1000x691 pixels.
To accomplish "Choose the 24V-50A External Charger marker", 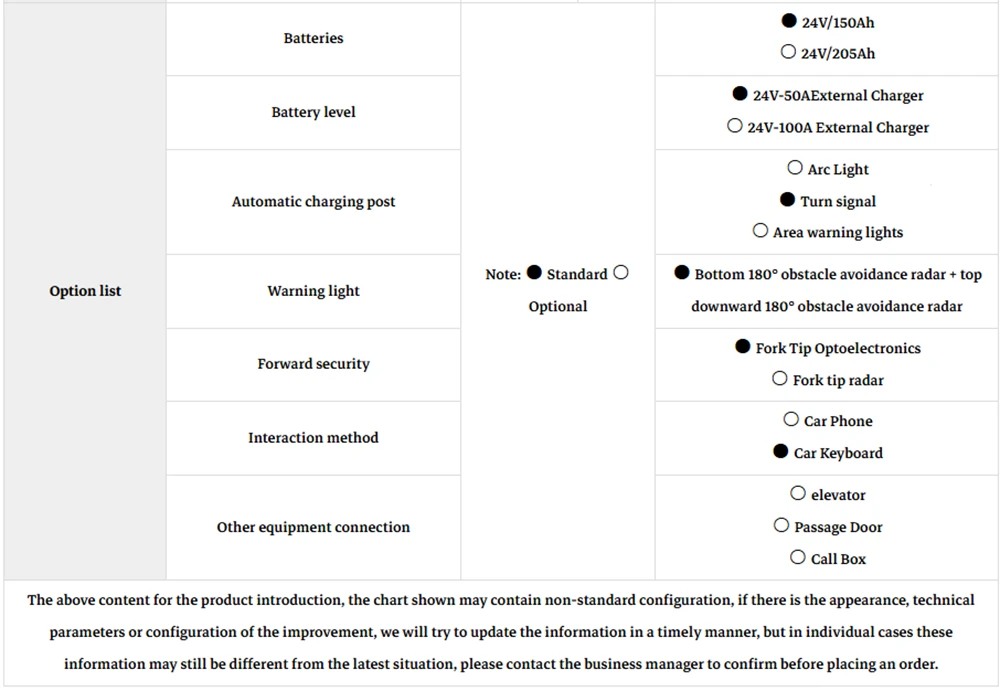I will click(740, 94).
